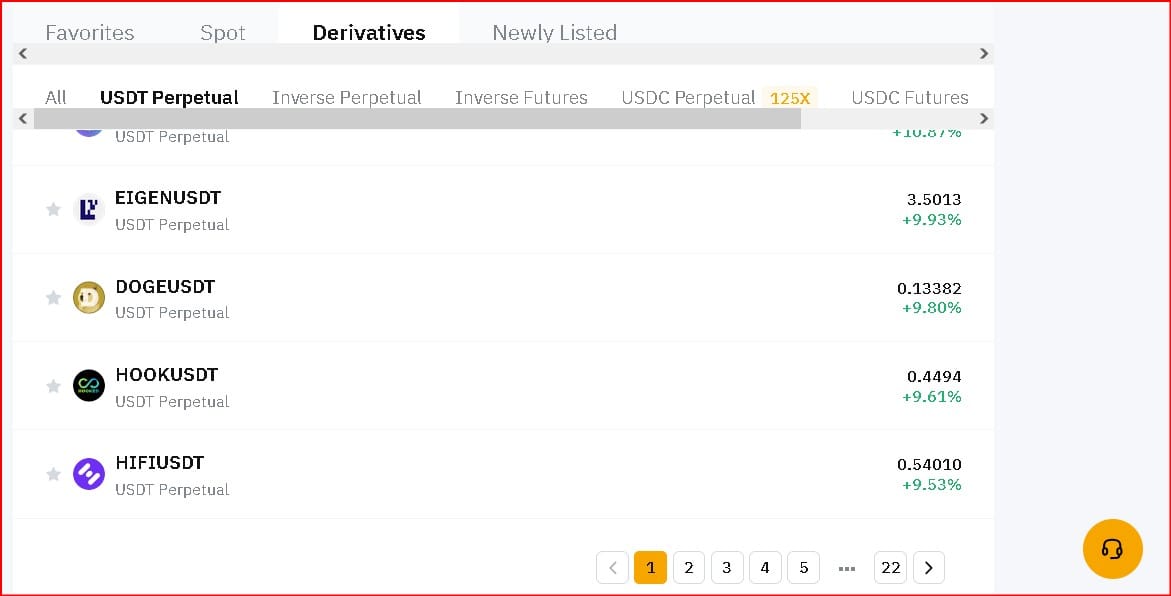
Task: Select USDC Futures category
Action: click(910, 98)
